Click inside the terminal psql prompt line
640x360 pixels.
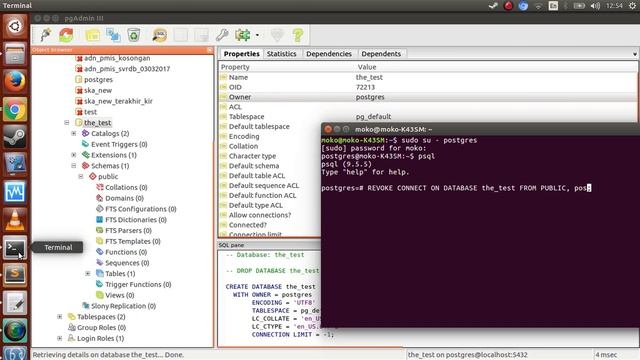[456, 188]
